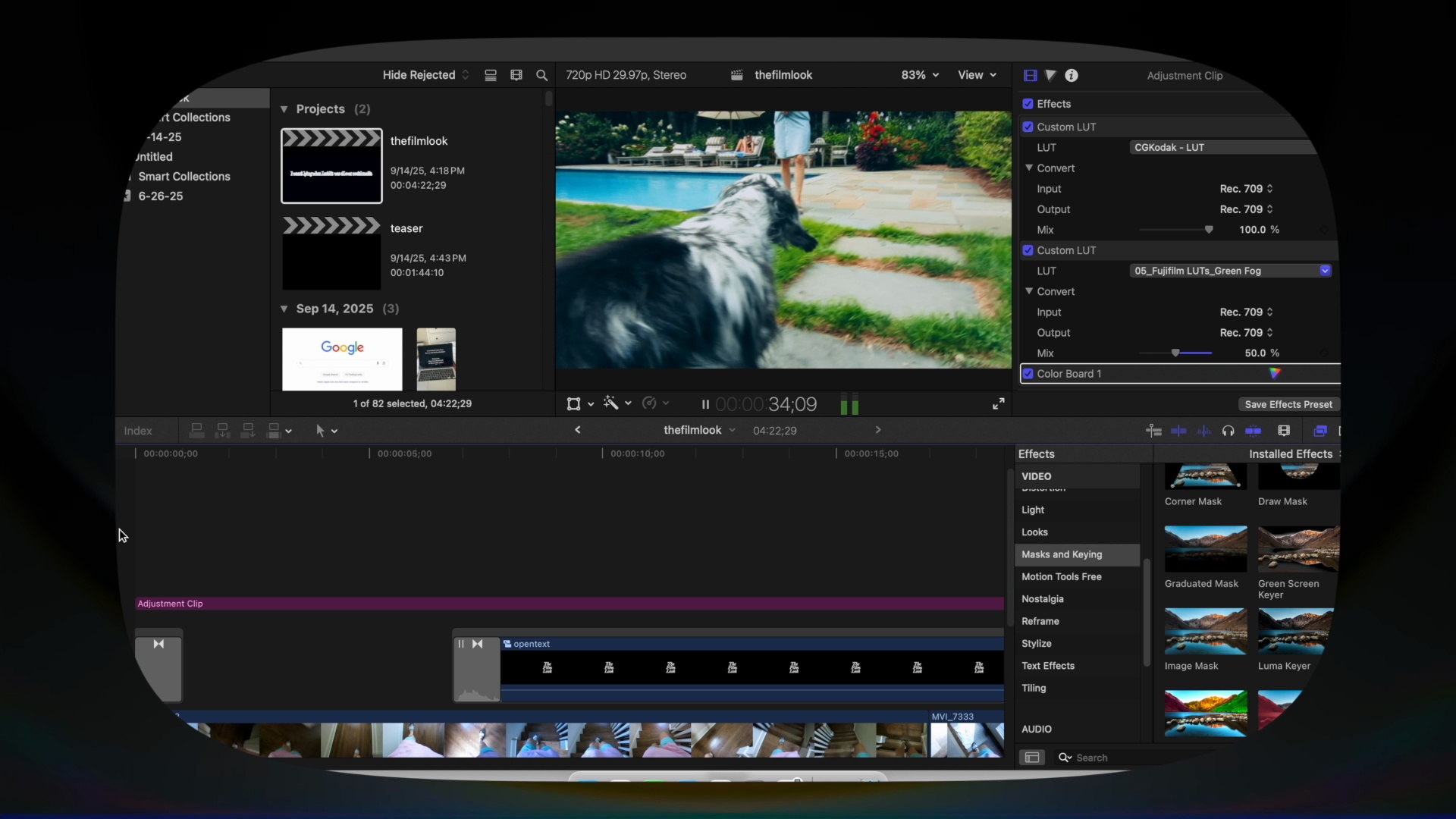1456x819 pixels.
Task: Open the timeline Index button
Action: coord(138,431)
